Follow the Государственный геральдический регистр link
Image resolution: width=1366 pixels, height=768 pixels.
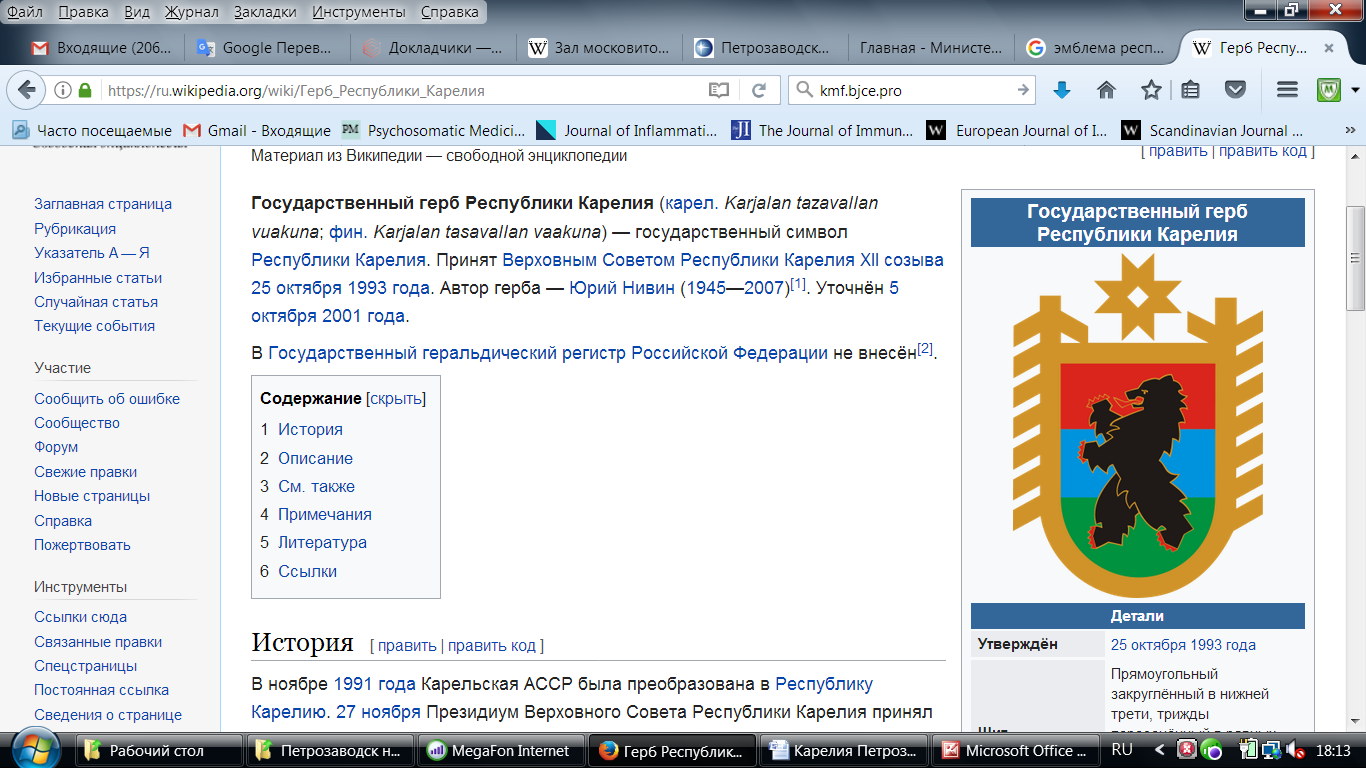(x=548, y=353)
